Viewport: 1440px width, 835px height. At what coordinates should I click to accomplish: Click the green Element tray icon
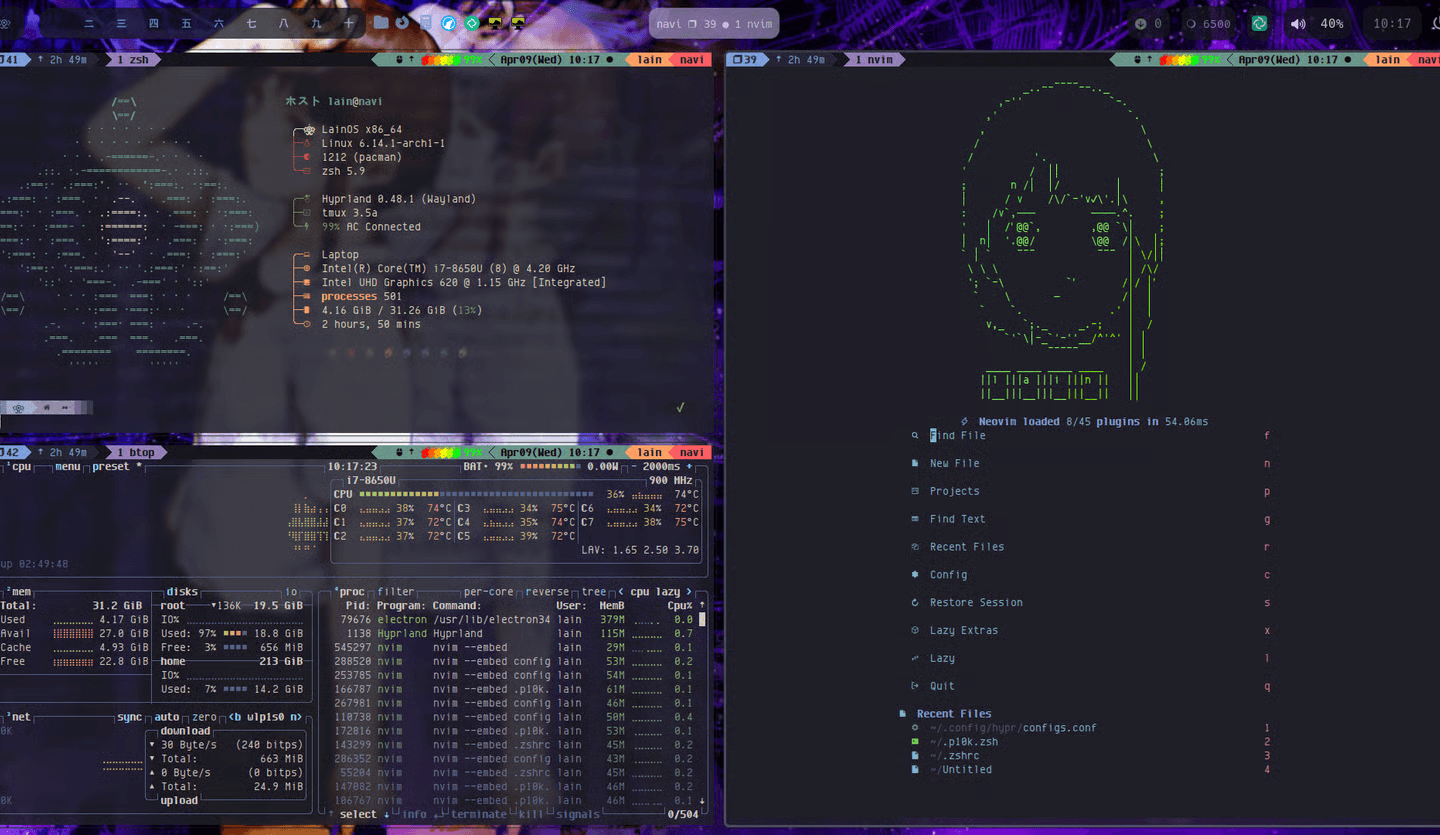click(x=1260, y=23)
